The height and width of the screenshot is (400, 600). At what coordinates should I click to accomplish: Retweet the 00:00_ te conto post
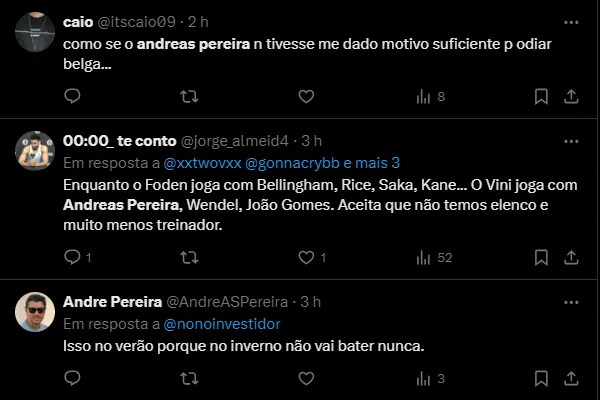[x=188, y=257]
